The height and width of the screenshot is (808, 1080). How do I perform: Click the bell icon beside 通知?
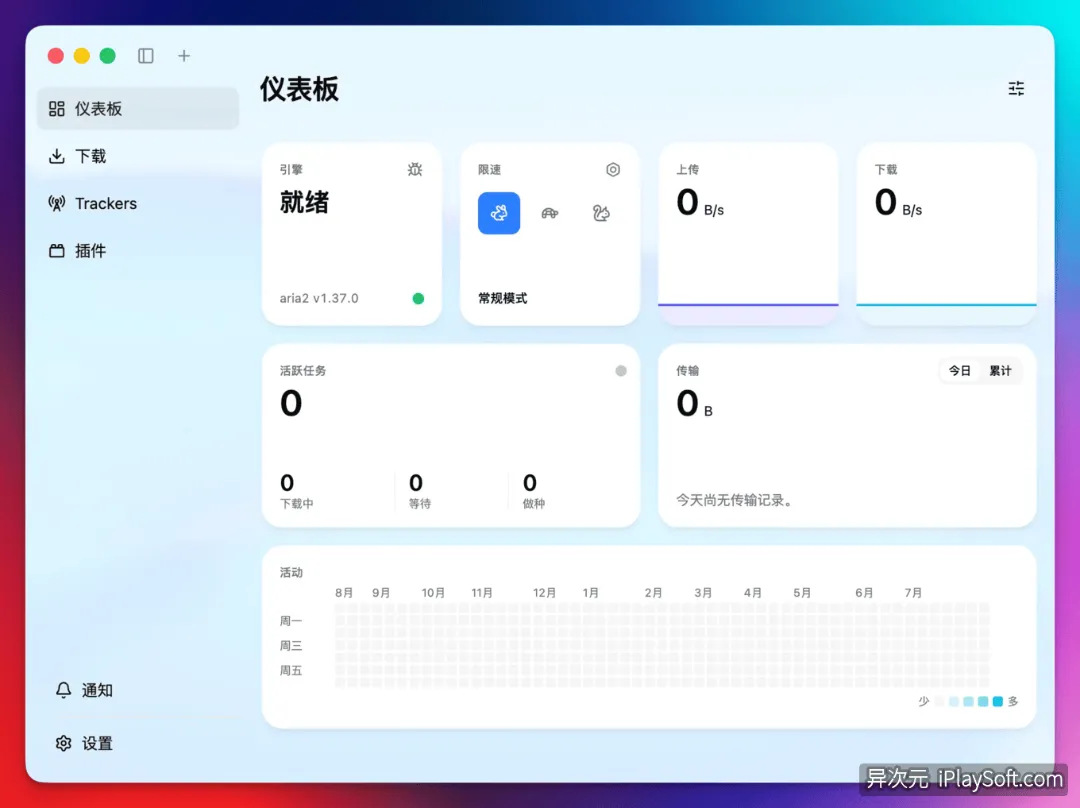pyautogui.click(x=63, y=690)
